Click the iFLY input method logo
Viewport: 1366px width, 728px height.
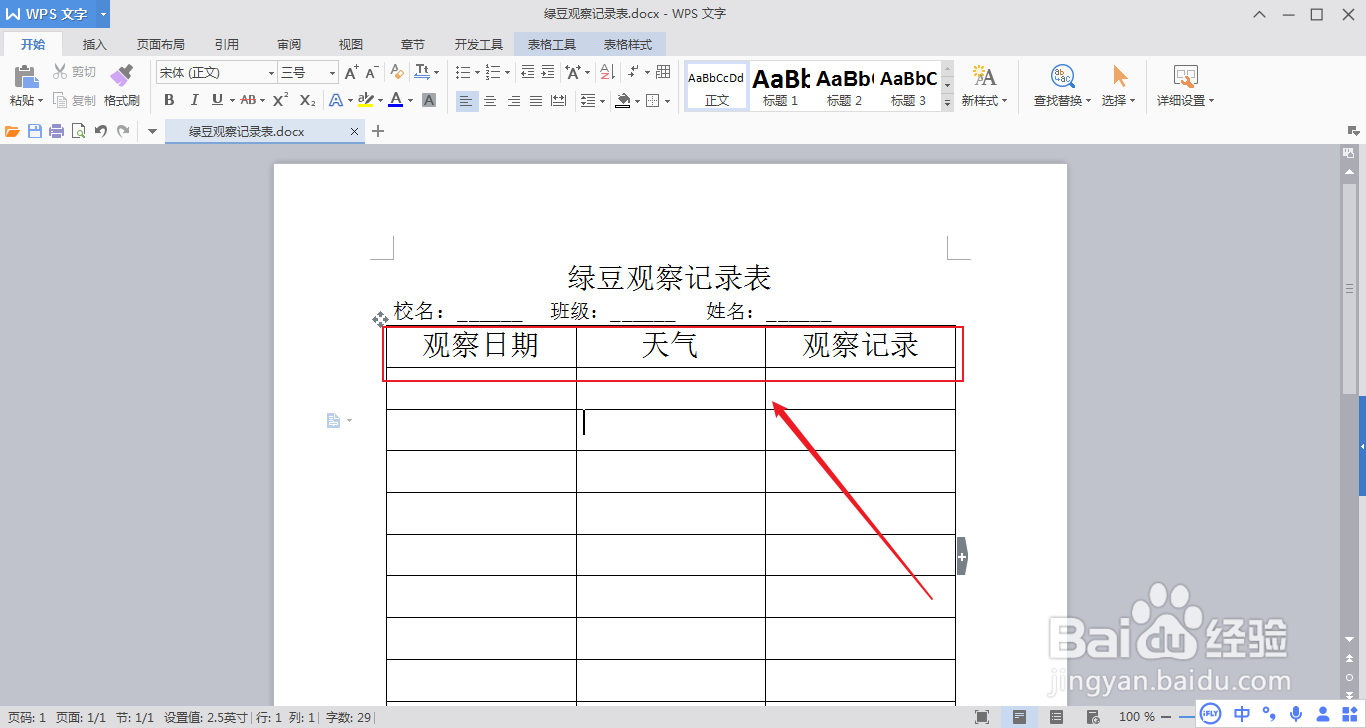[x=1210, y=713]
